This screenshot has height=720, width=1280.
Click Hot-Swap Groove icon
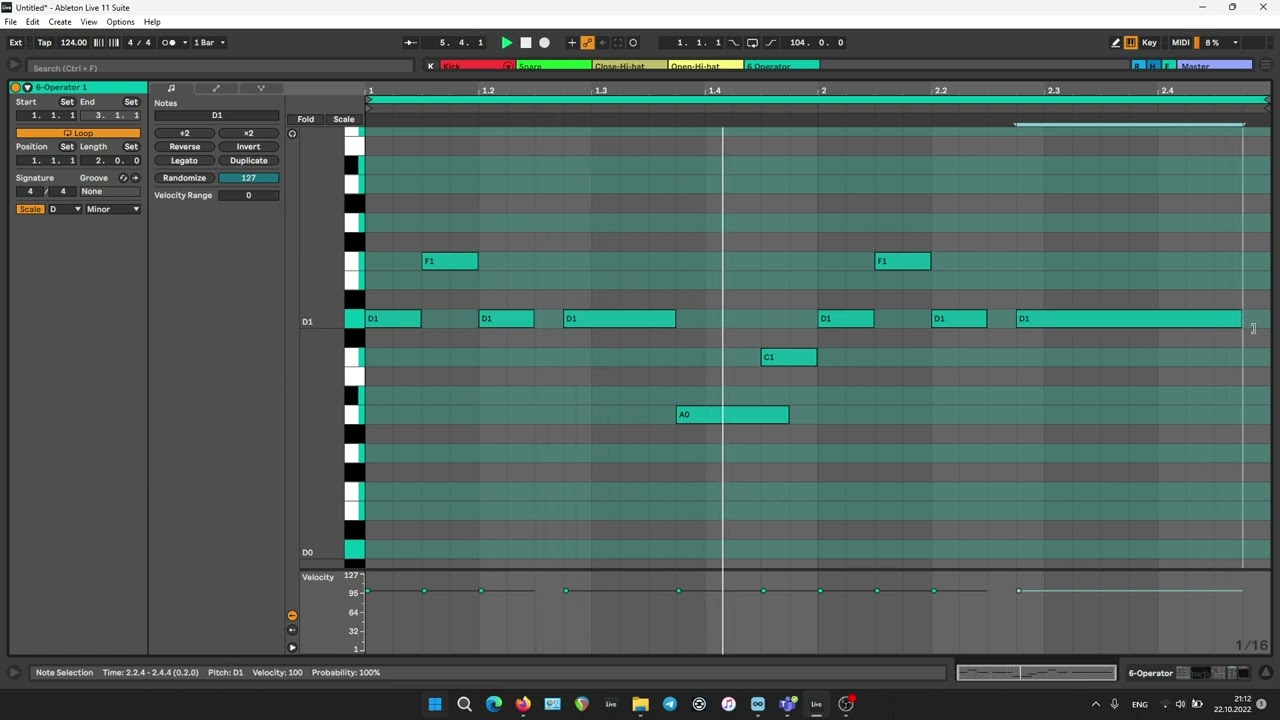[123, 178]
